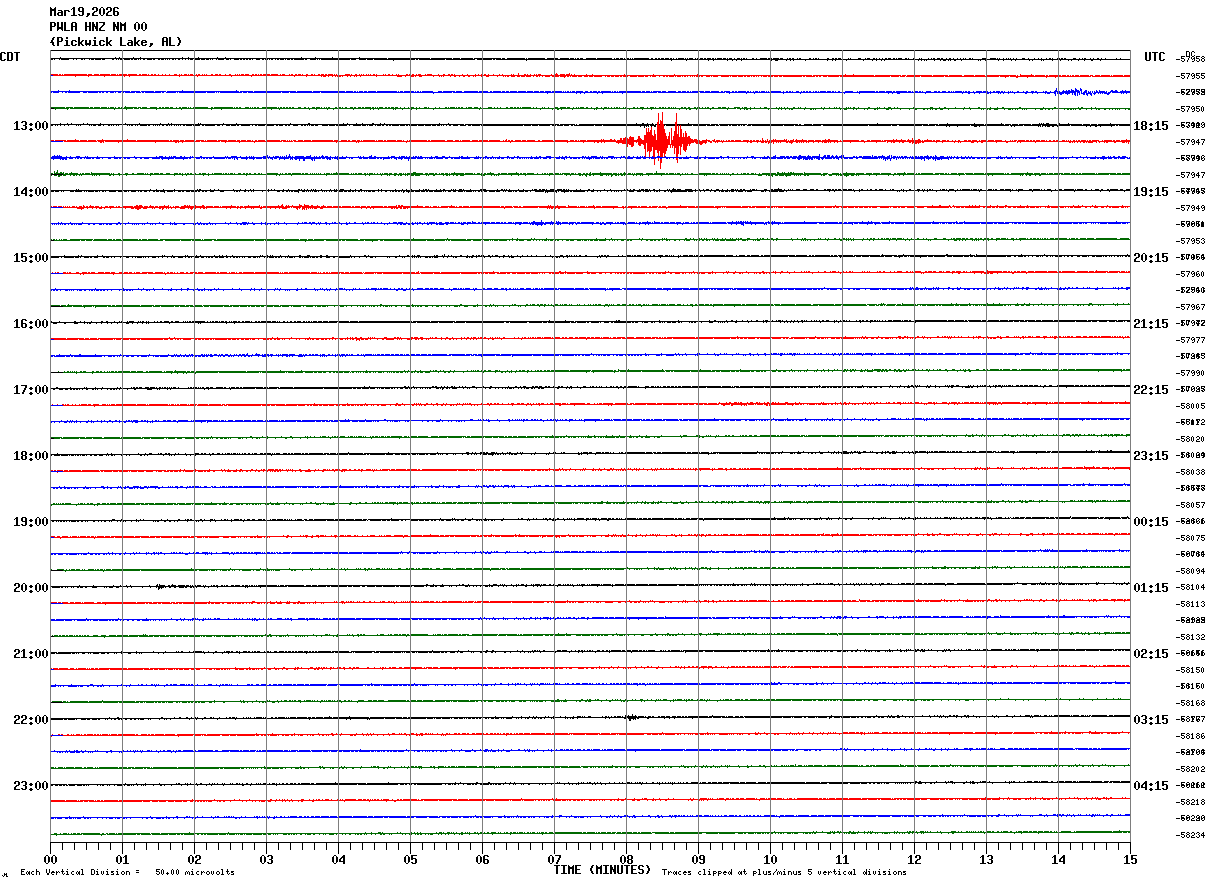Viewport: 1210px width, 886px height.
Task: Click the "20:15" UTC time label
Action: [x=1151, y=258]
